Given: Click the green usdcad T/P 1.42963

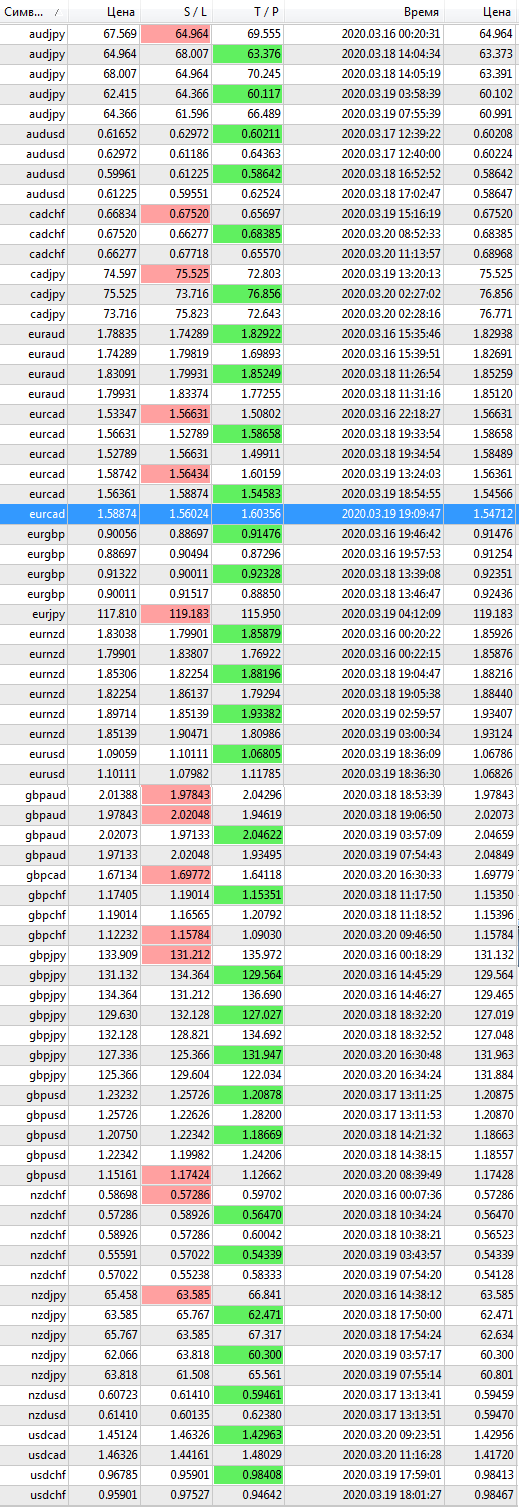Looking at the screenshot, I should coord(249,1434).
